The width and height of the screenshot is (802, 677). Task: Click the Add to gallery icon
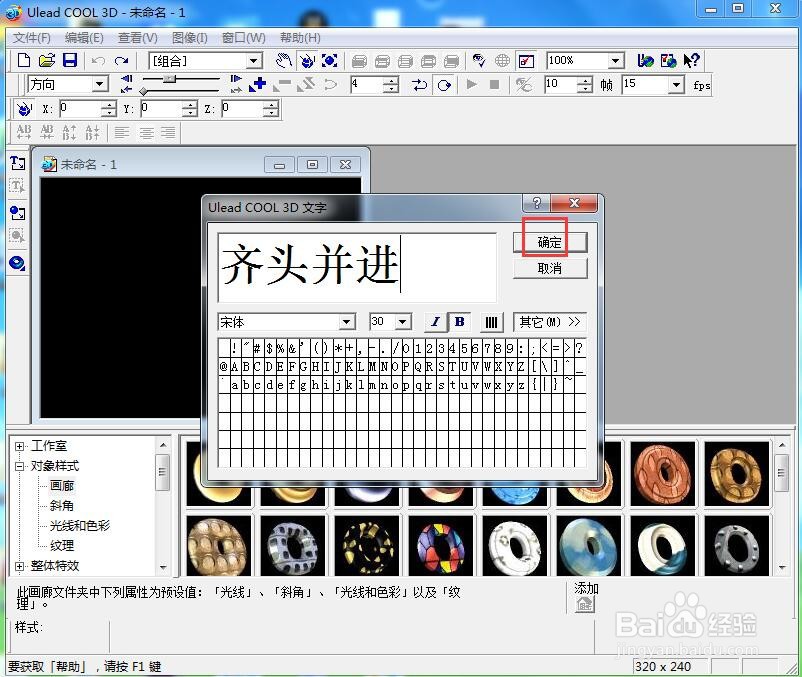pyautogui.click(x=584, y=605)
